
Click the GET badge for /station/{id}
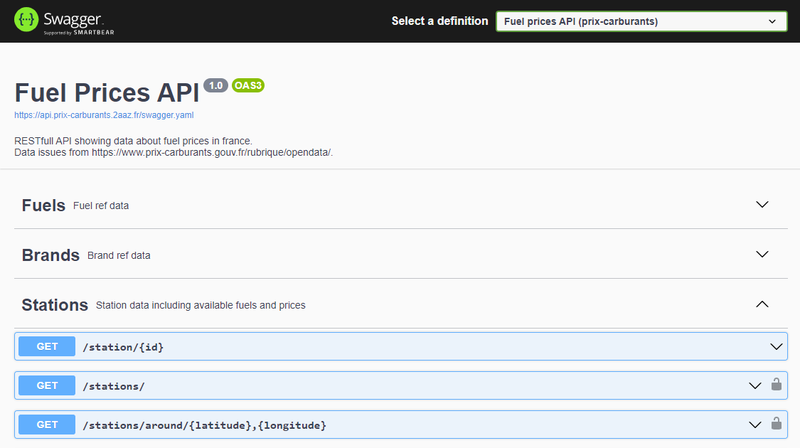point(48,346)
